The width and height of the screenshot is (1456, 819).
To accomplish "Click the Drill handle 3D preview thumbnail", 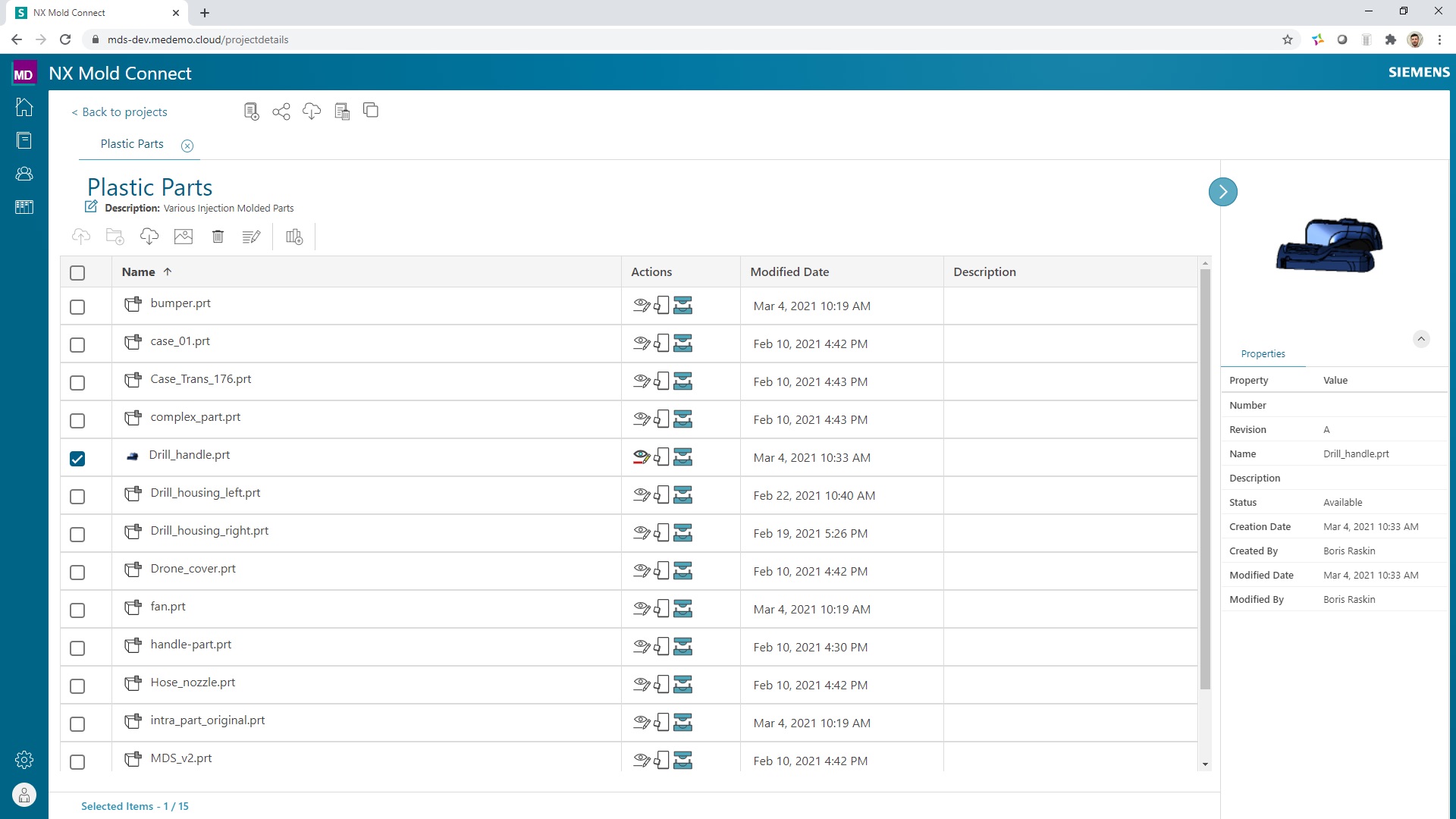I will pos(1329,245).
